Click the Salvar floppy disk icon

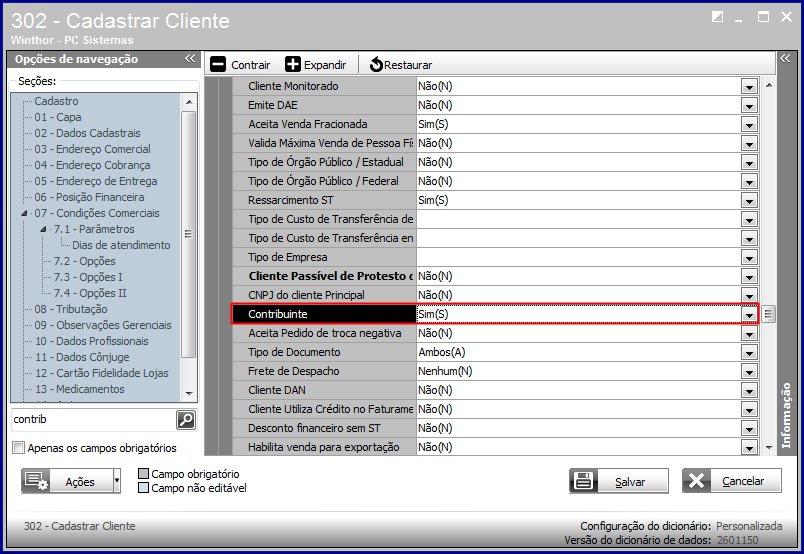pos(583,481)
